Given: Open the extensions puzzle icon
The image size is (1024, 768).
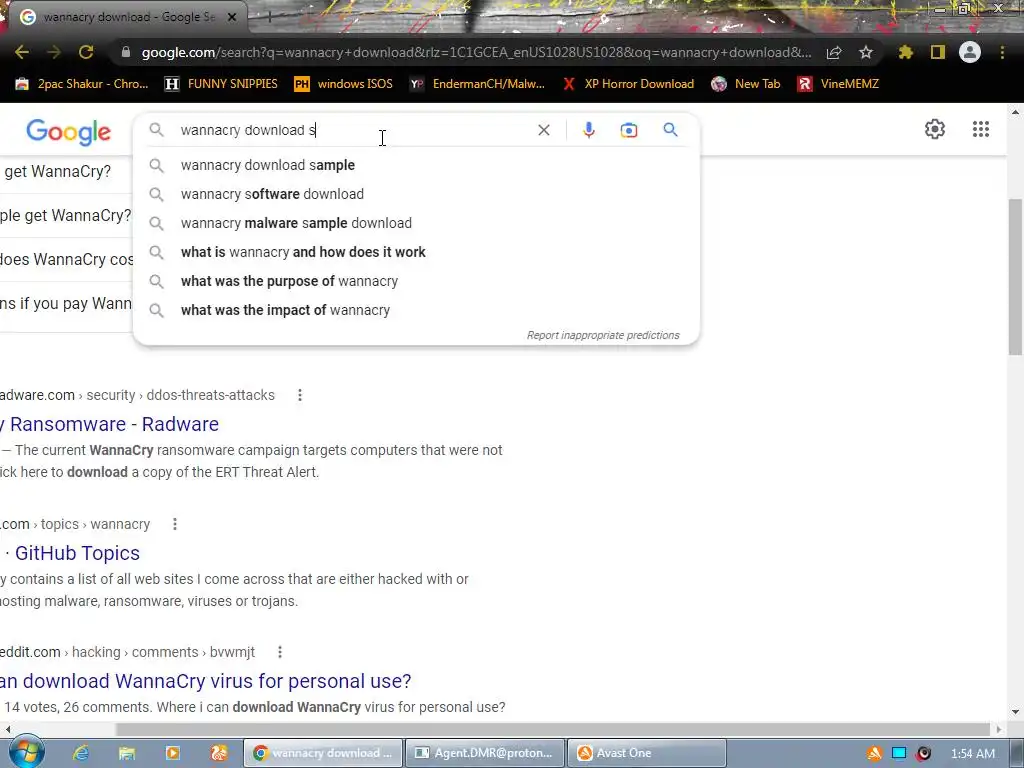Looking at the screenshot, I should click(x=906, y=52).
